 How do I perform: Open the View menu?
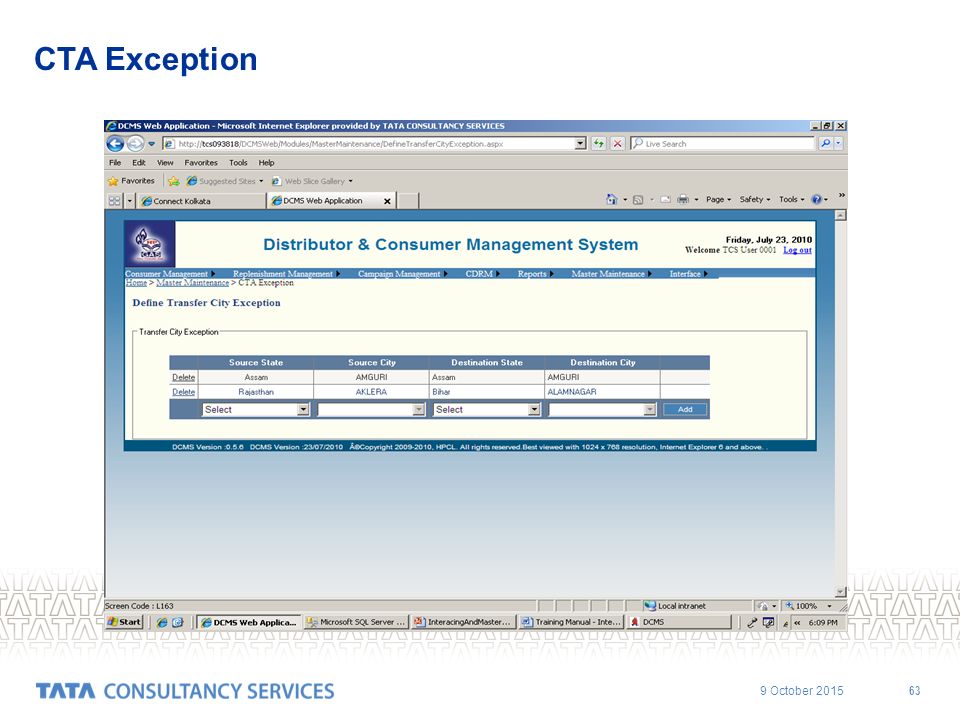click(x=165, y=163)
